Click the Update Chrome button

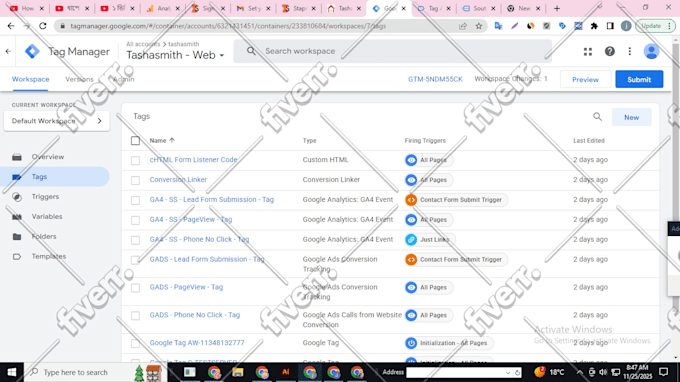[x=655, y=26]
